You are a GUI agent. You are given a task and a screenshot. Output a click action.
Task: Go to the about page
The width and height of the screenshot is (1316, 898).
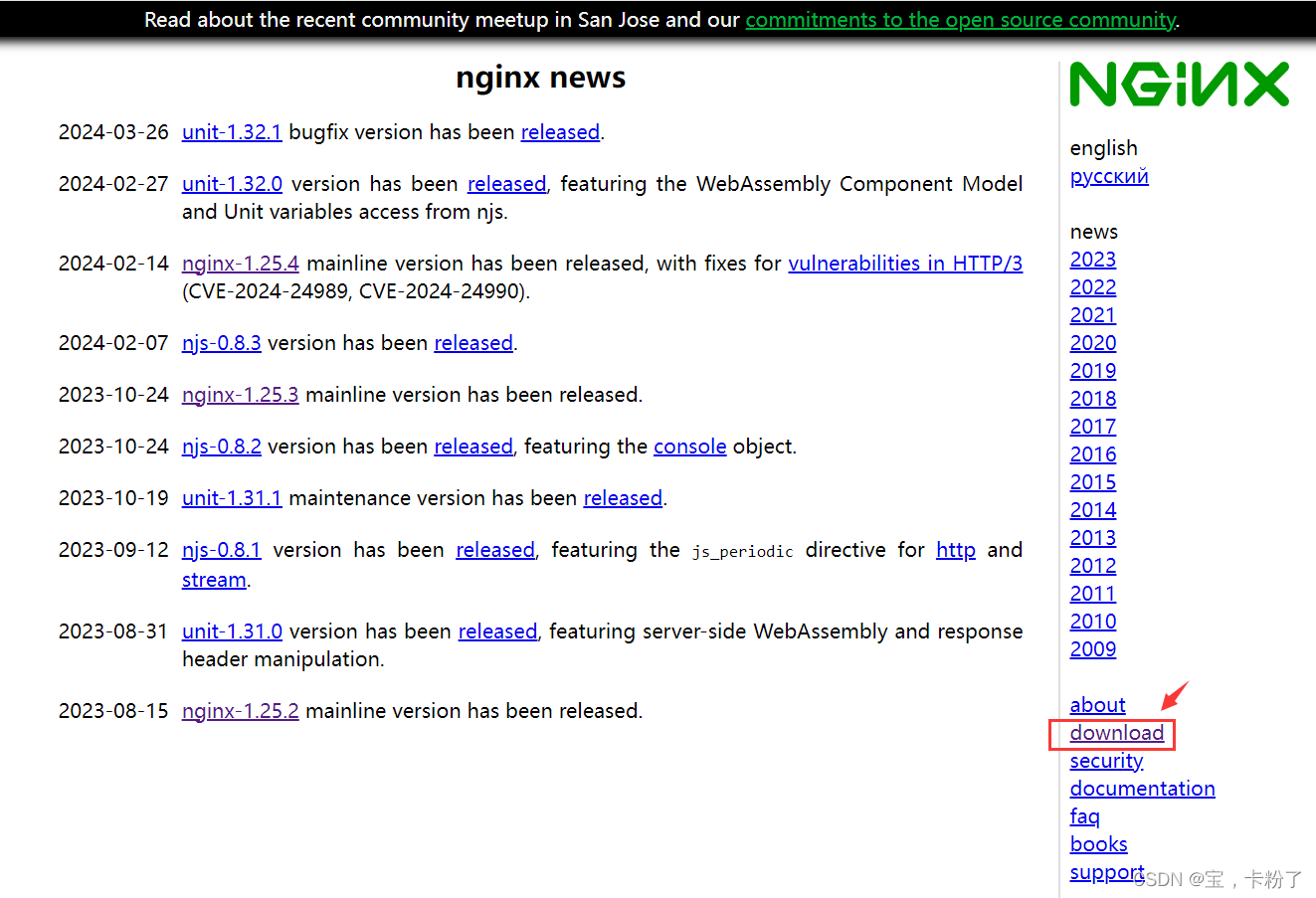(1097, 705)
